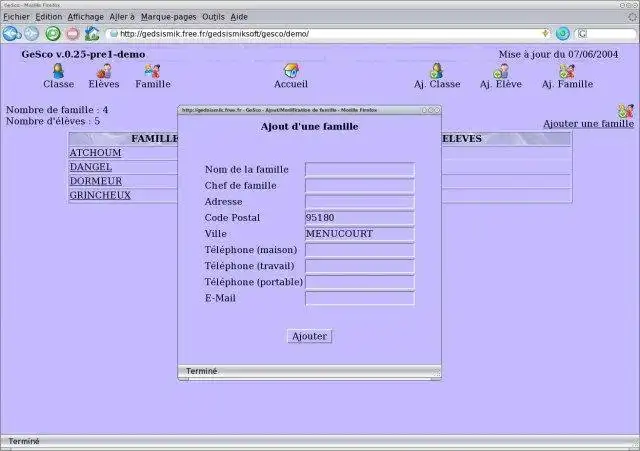Click the Chef de famille input field
Viewport: 640px width, 451px height.
tap(360, 186)
